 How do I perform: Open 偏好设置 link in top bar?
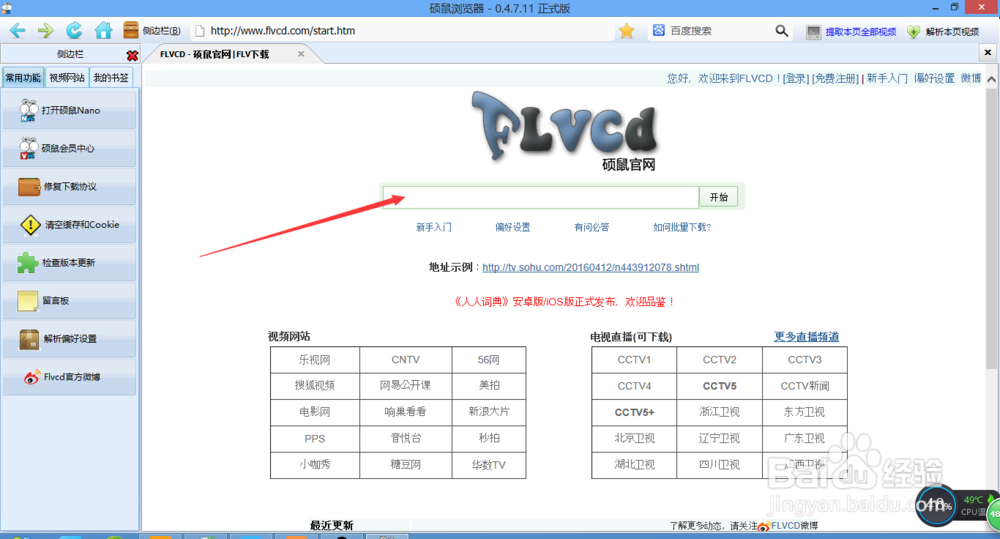934,78
